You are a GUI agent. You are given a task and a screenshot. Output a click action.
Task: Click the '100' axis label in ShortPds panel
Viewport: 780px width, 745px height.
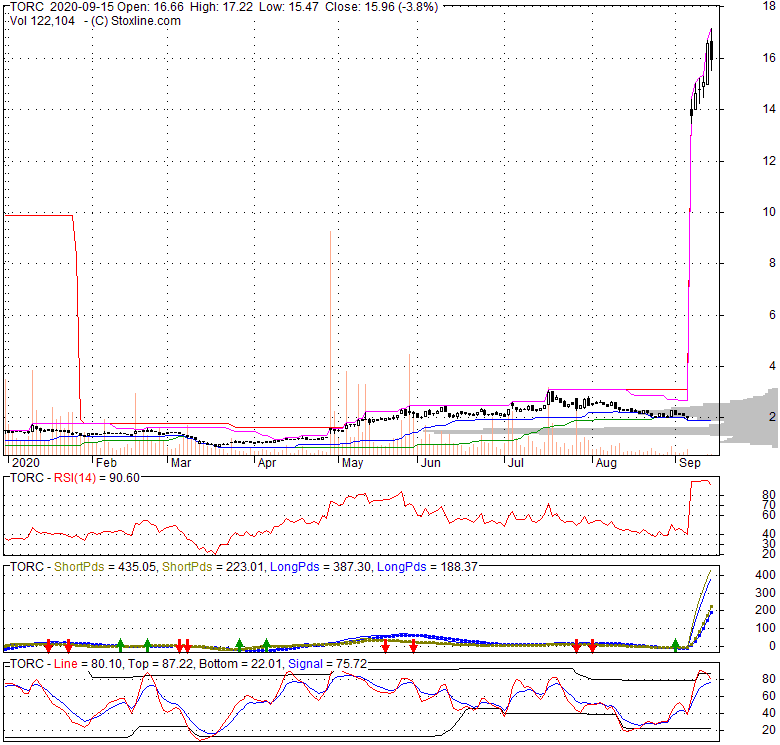tap(766, 628)
